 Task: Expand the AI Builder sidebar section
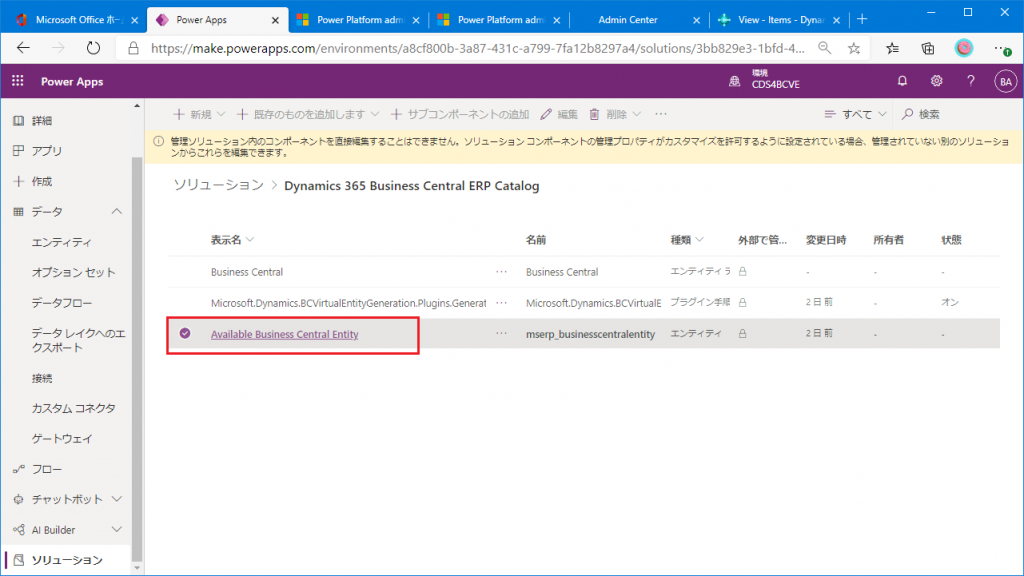[116, 529]
